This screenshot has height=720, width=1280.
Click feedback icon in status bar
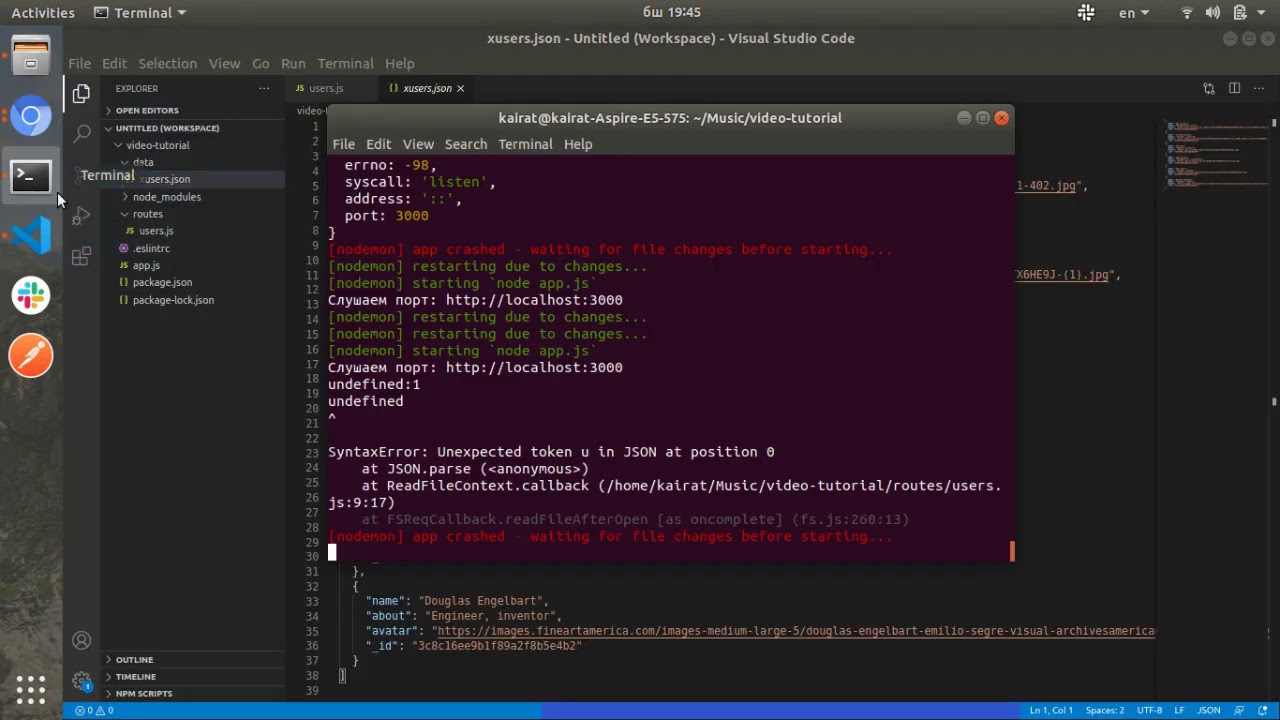coord(1240,710)
